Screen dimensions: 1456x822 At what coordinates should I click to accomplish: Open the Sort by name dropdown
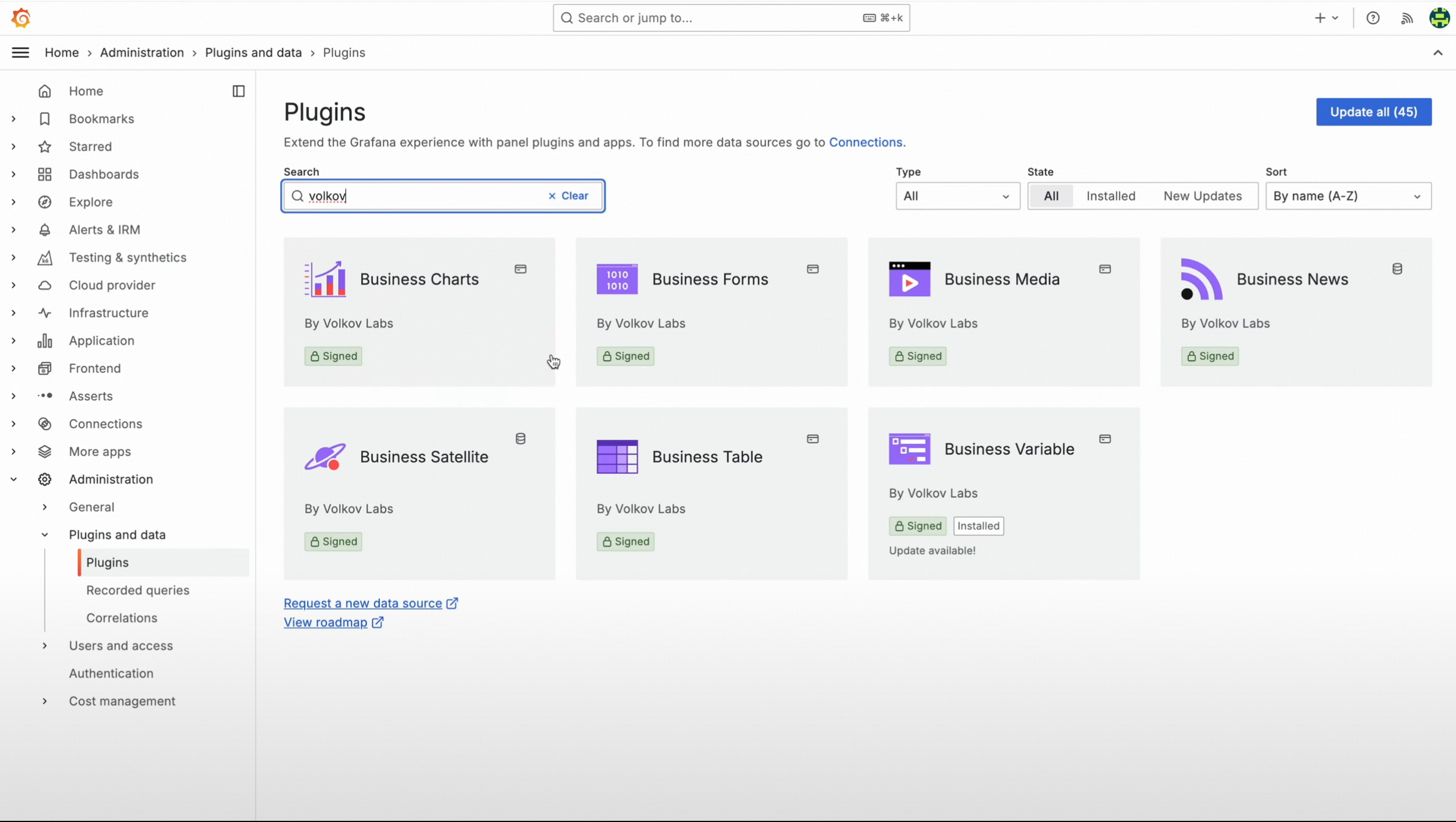click(x=1348, y=196)
